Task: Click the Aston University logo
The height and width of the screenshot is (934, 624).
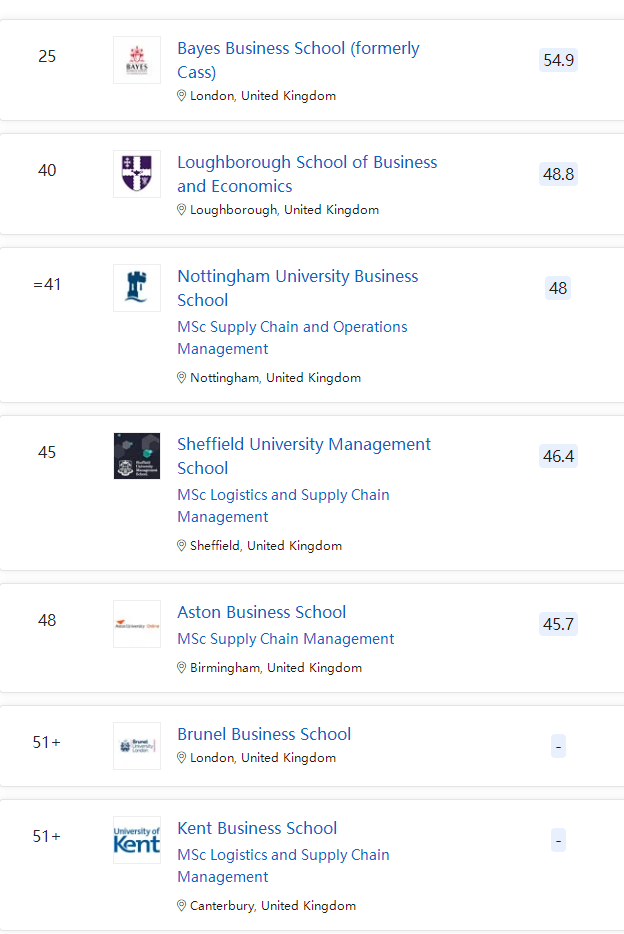Action: (137, 624)
